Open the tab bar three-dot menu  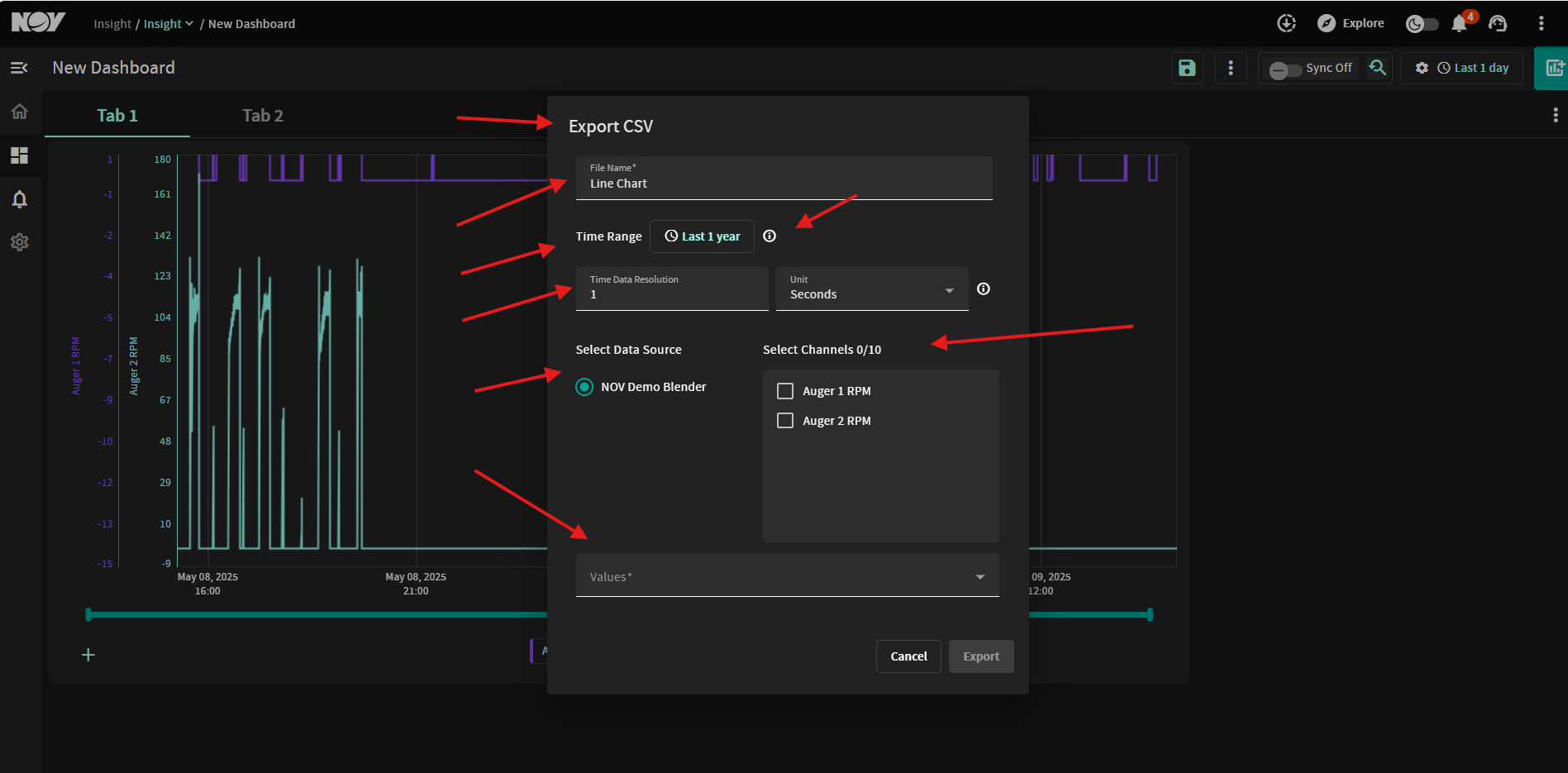pyautogui.click(x=1556, y=116)
